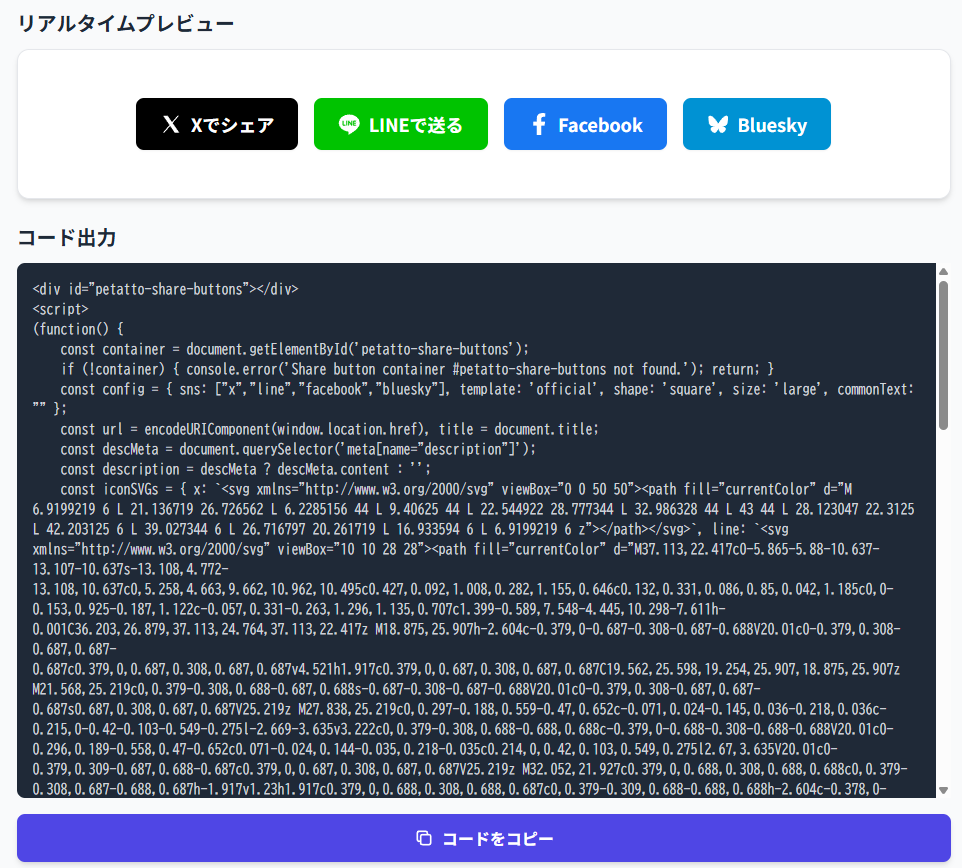Click the <script> tag line in code

tap(60, 309)
